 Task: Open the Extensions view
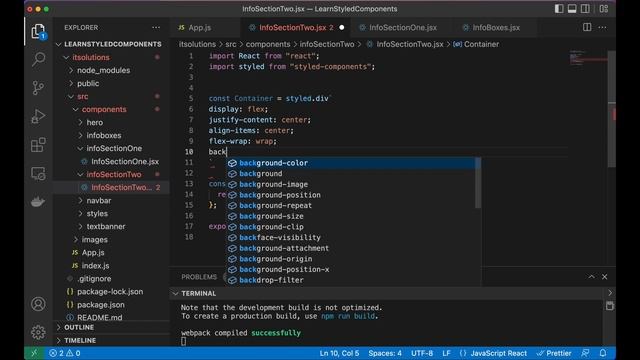[x=38, y=145]
